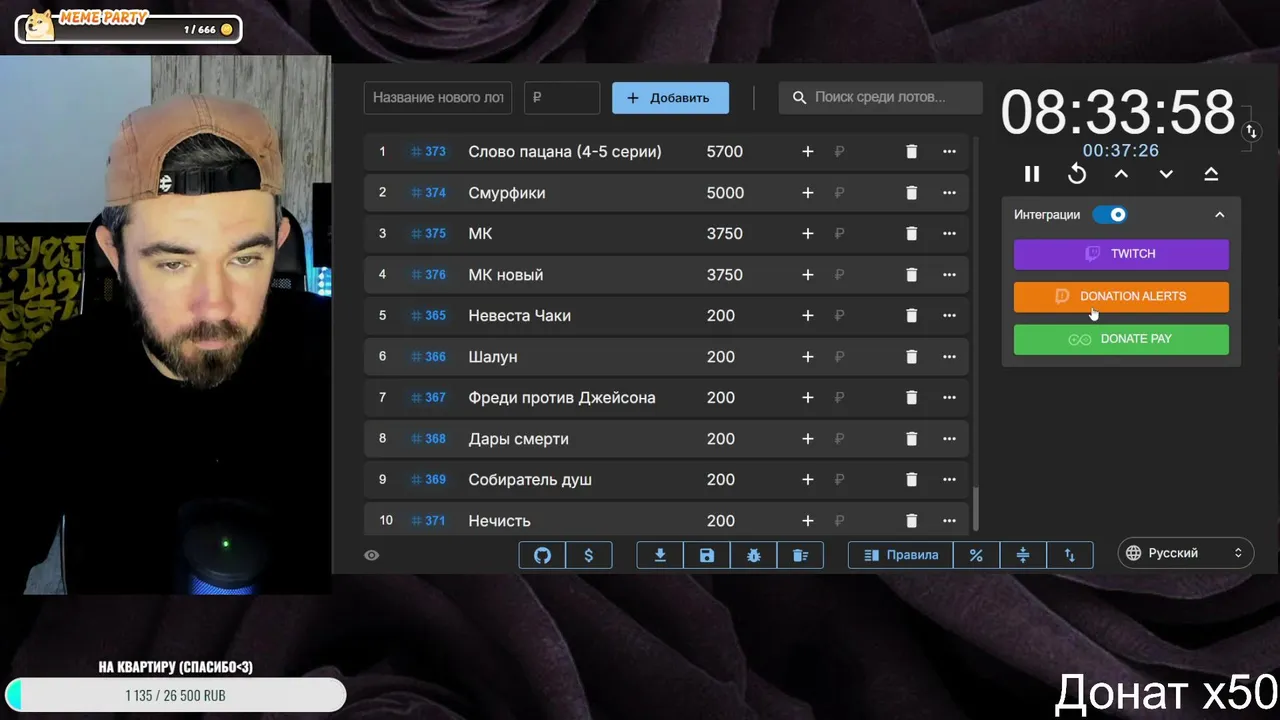Connect the TWITCH integration
Image resolution: width=1280 pixels, height=720 pixels.
(x=1121, y=254)
